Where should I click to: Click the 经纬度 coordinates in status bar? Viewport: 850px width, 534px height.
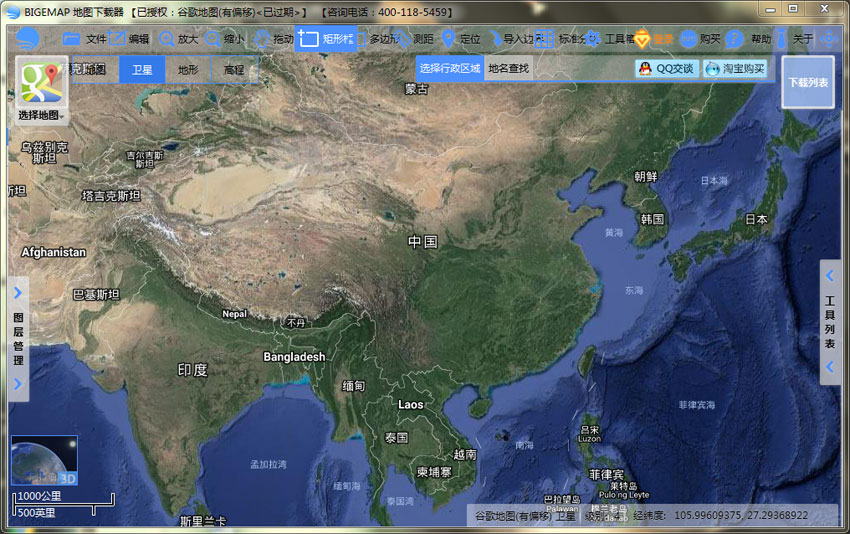click(721, 515)
